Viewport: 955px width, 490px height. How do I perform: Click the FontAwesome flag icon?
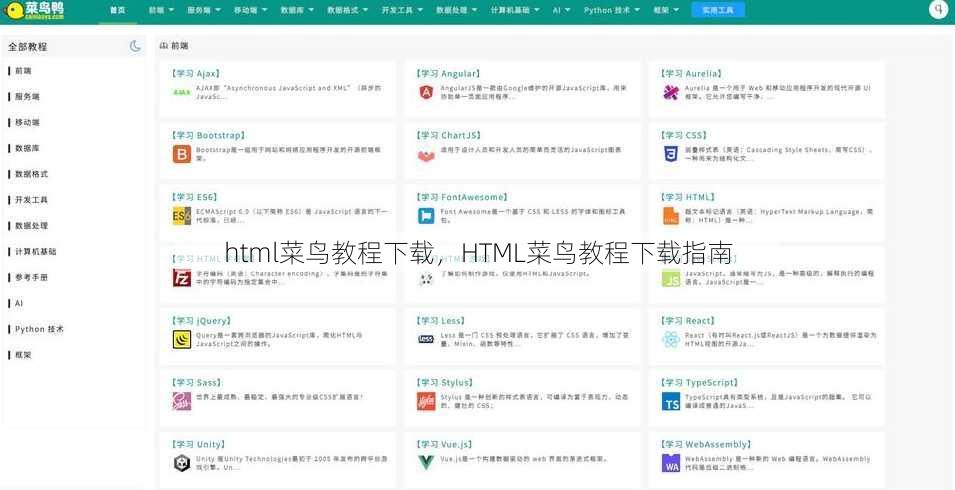[426, 216]
